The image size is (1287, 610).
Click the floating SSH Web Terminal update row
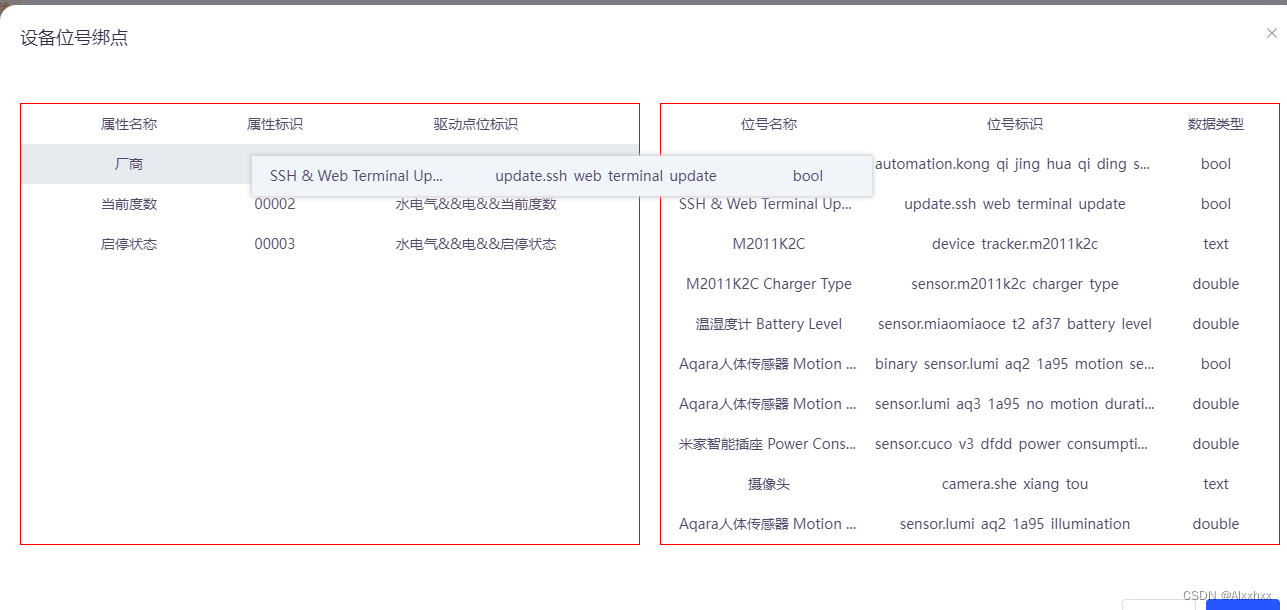pos(560,175)
